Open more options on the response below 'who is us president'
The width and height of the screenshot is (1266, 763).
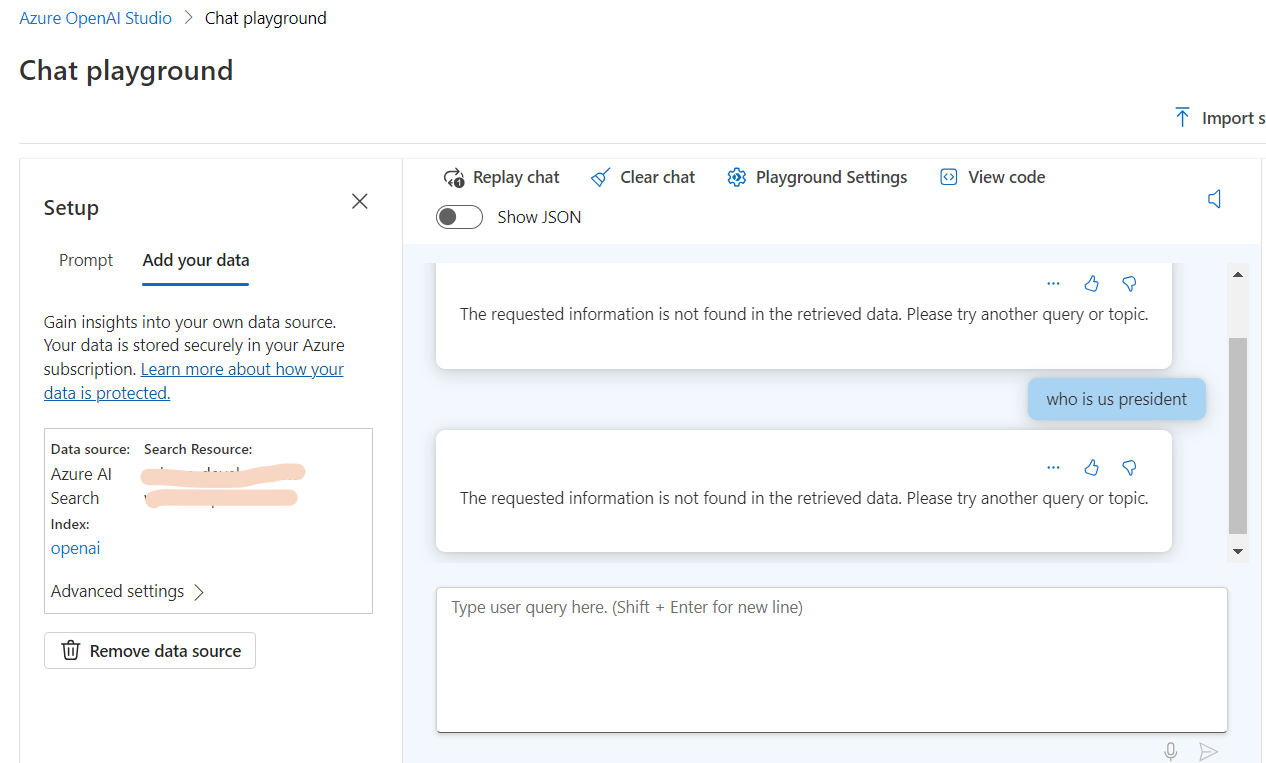tap(1053, 467)
